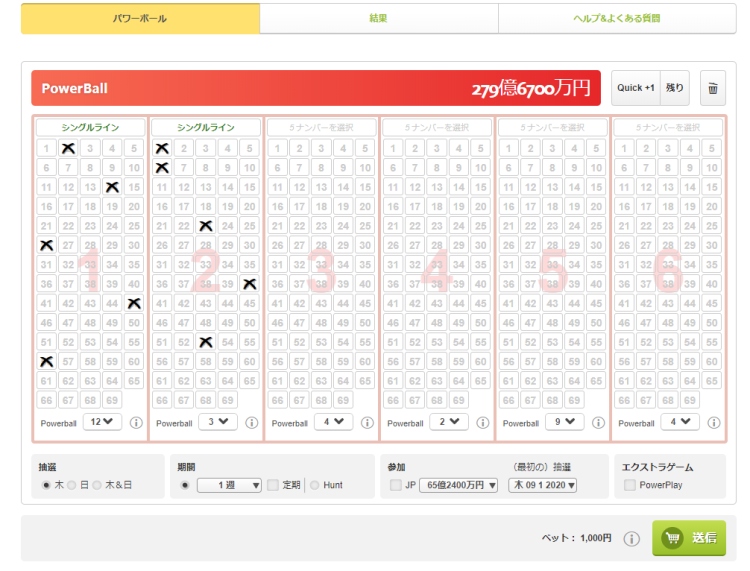Open line 1 Powerball dropdown showing 12
Viewport: 750px width, 571px height.
(x=102, y=422)
